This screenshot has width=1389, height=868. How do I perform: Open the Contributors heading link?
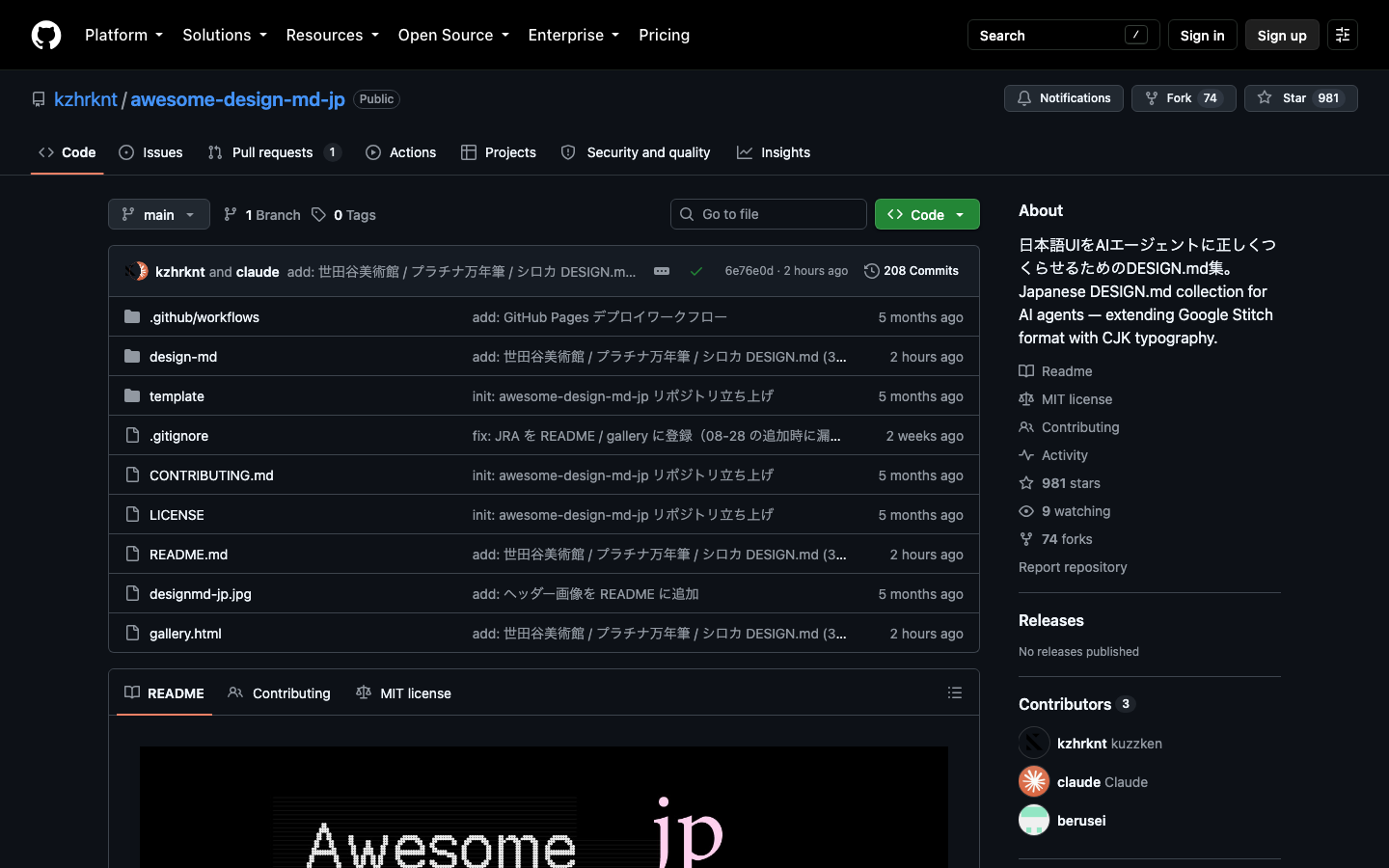click(1076, 704)
